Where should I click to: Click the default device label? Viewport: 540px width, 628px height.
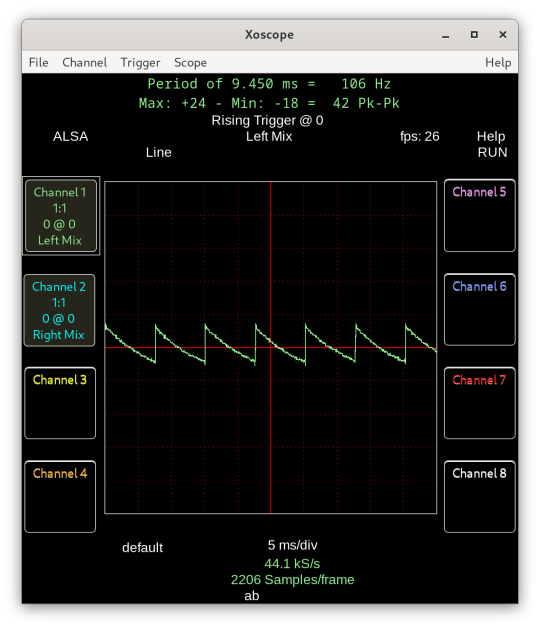point(142,547)
